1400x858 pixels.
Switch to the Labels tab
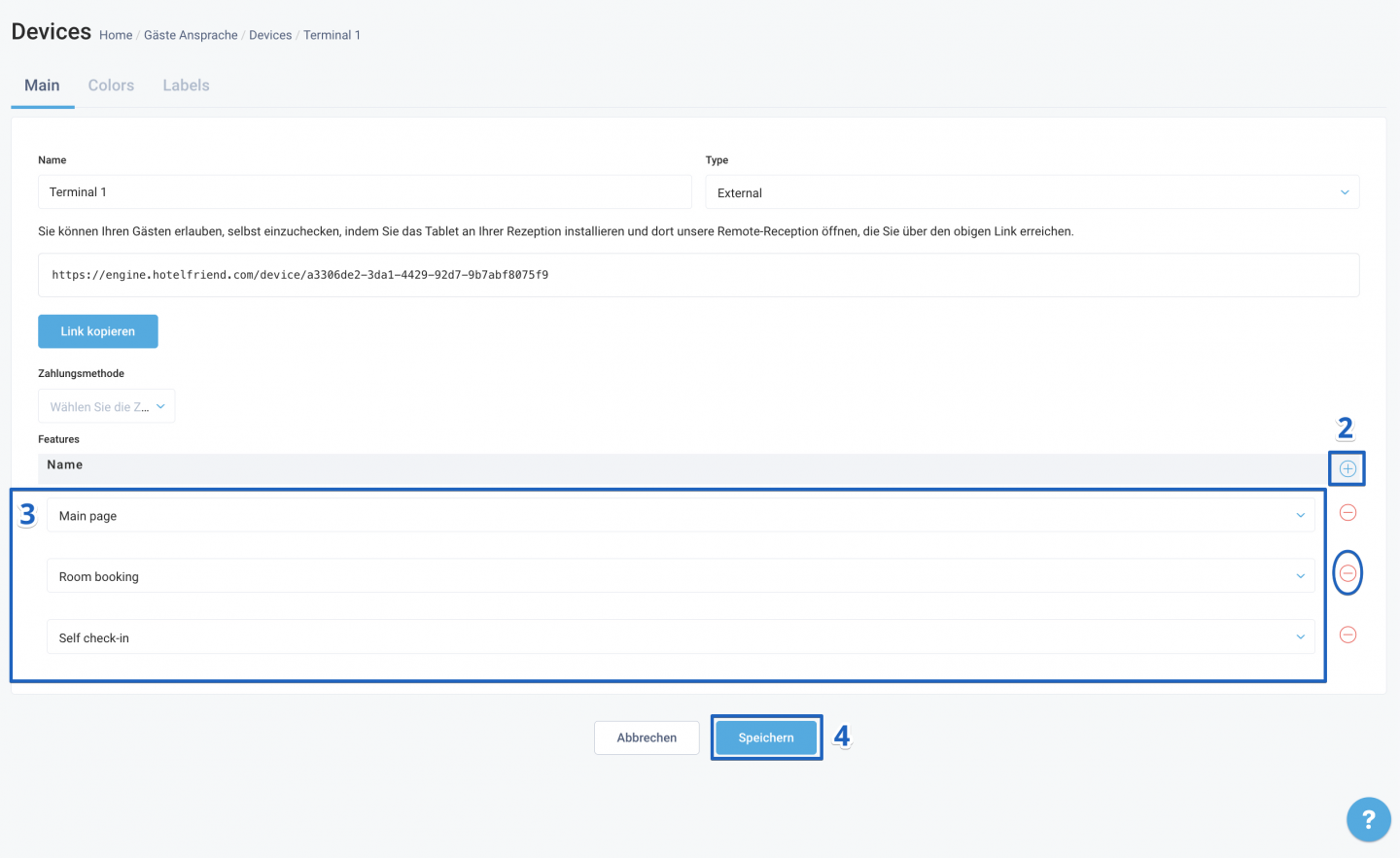[186, 86]
